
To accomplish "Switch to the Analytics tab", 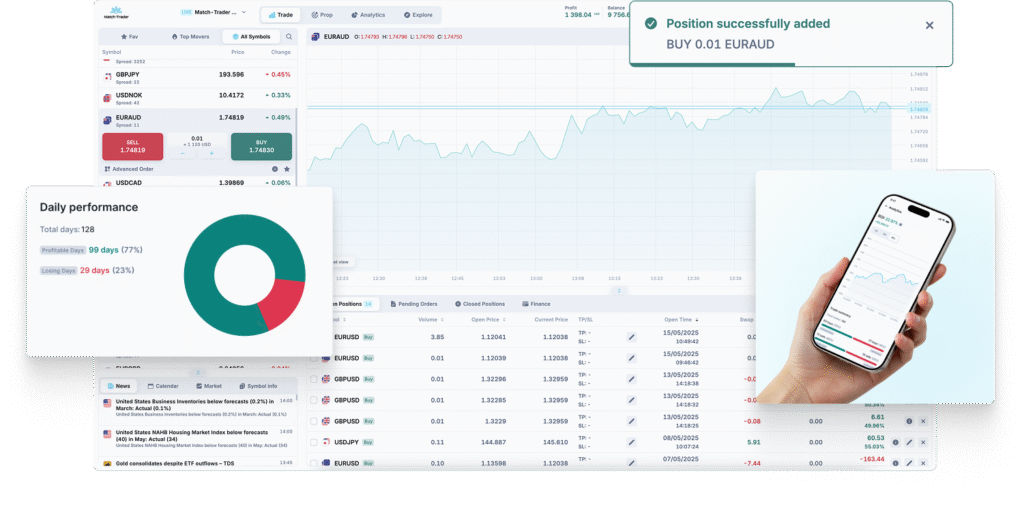I will click(x=368, y=14).
